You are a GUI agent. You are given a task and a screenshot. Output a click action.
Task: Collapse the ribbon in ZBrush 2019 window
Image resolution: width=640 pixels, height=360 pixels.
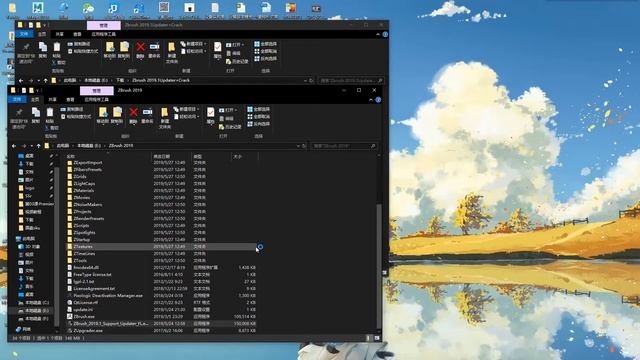[371, 100]
